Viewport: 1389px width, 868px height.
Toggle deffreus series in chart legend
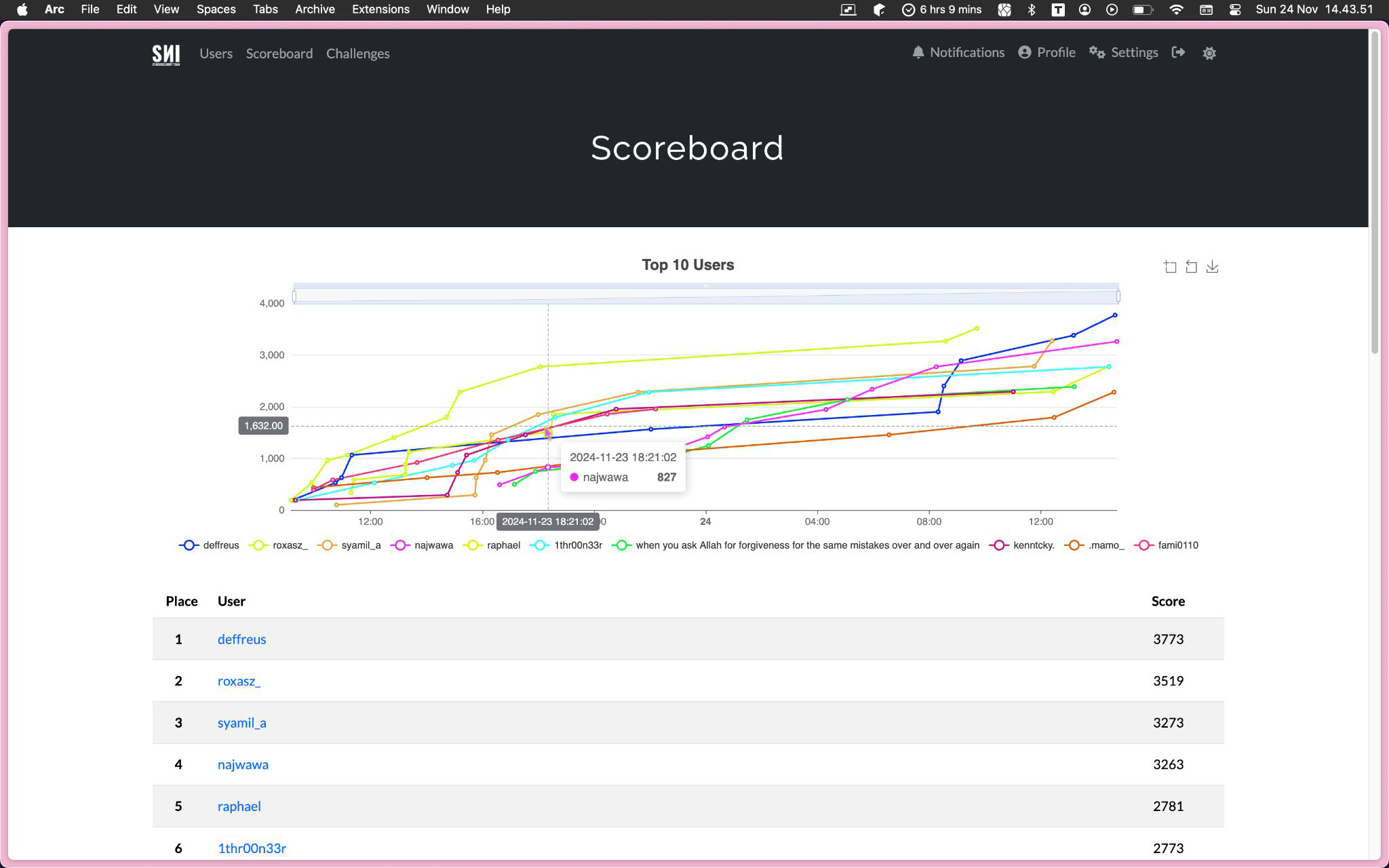pyautogui.click(x=210, y=545)
